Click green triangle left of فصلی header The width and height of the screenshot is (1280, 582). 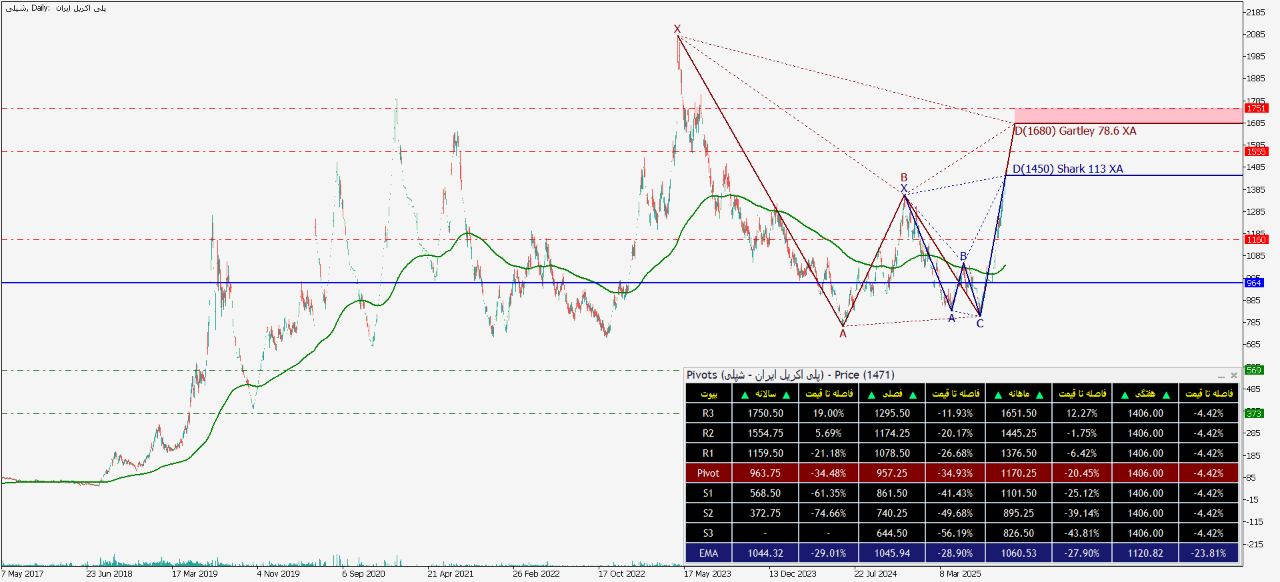pos(874,396)
